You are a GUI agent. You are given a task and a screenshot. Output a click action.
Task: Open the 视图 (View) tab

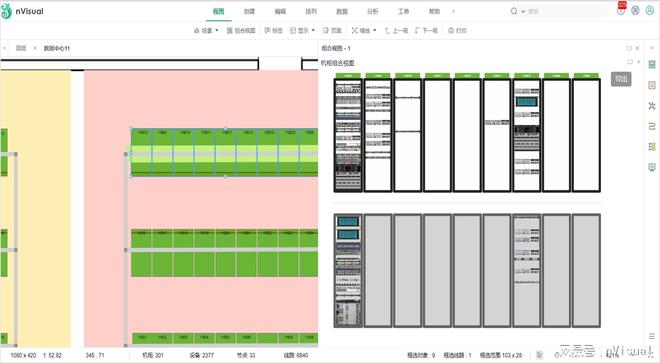tap(218, 12)
